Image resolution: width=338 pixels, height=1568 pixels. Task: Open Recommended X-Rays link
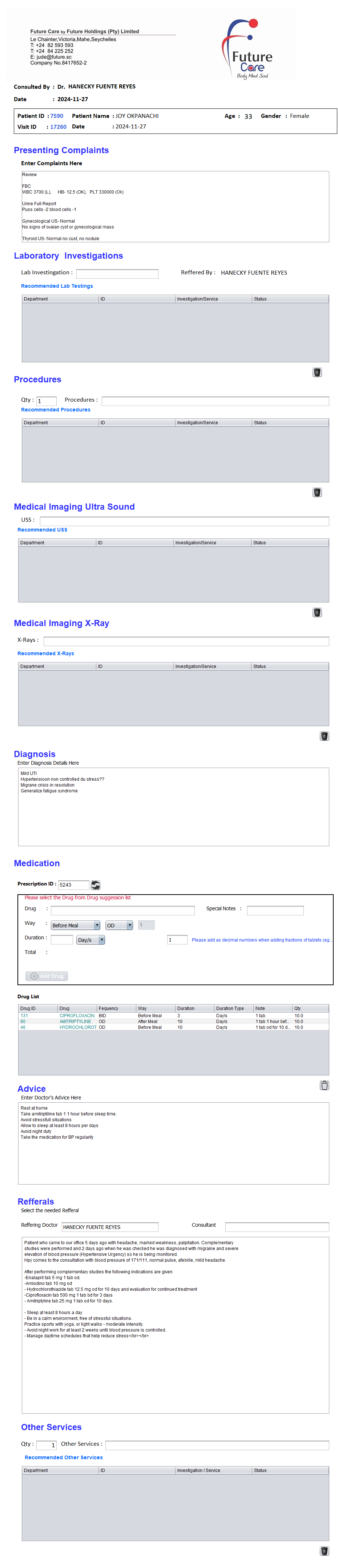coord(45,653)
